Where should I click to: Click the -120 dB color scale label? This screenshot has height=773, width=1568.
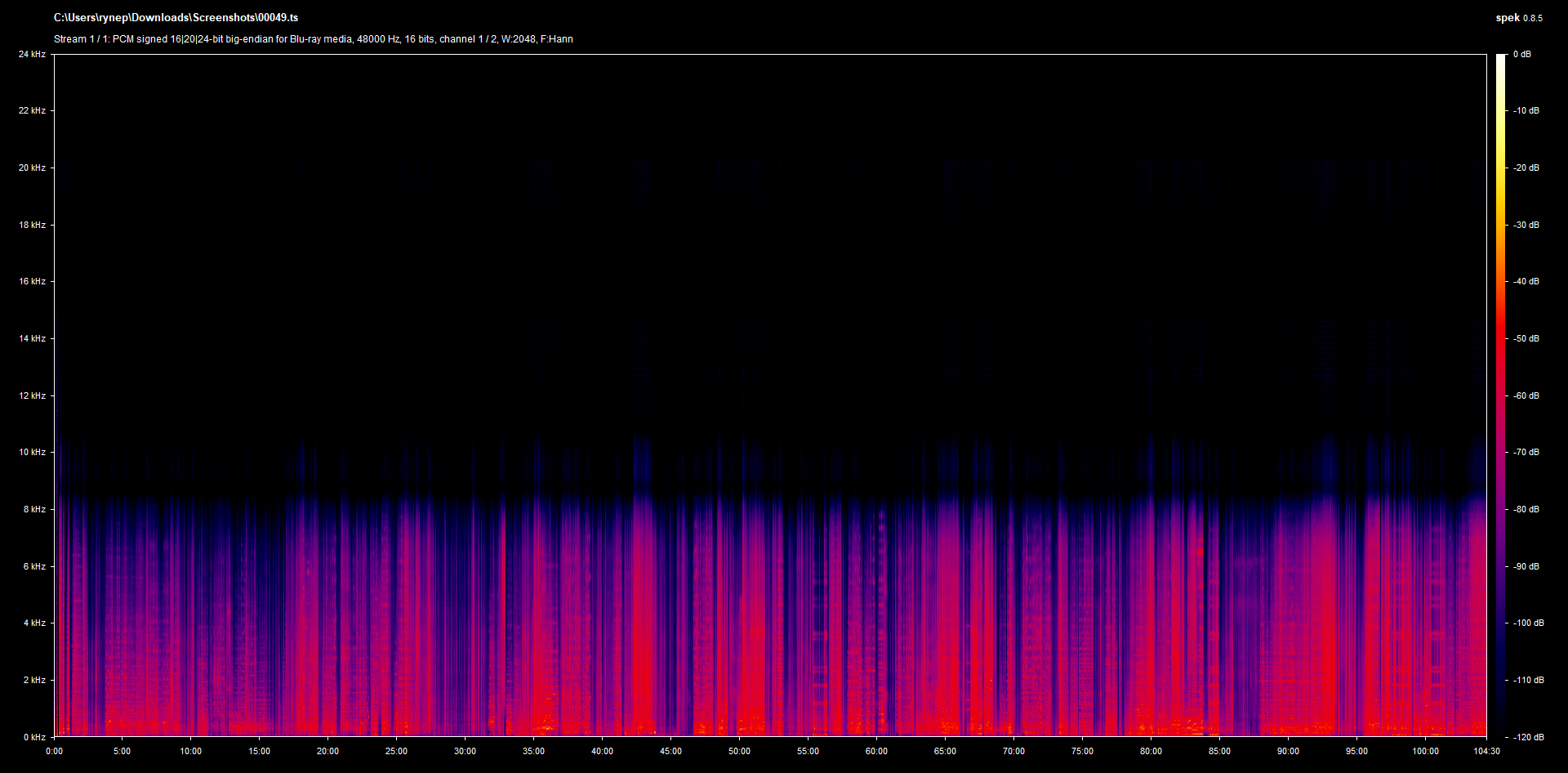pyautogui.click(x=1529, y=737)
